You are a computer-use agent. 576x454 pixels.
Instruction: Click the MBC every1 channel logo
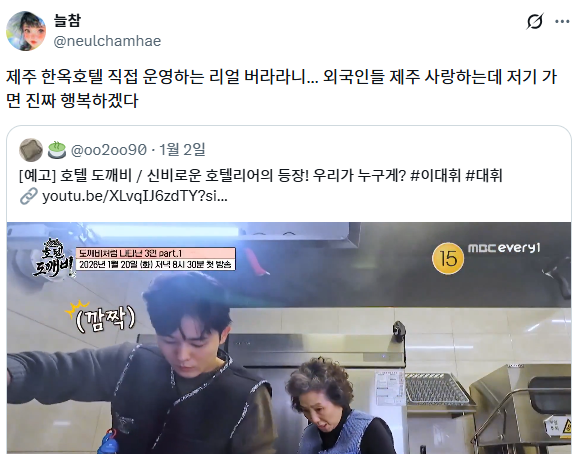(x=504, y=248)
